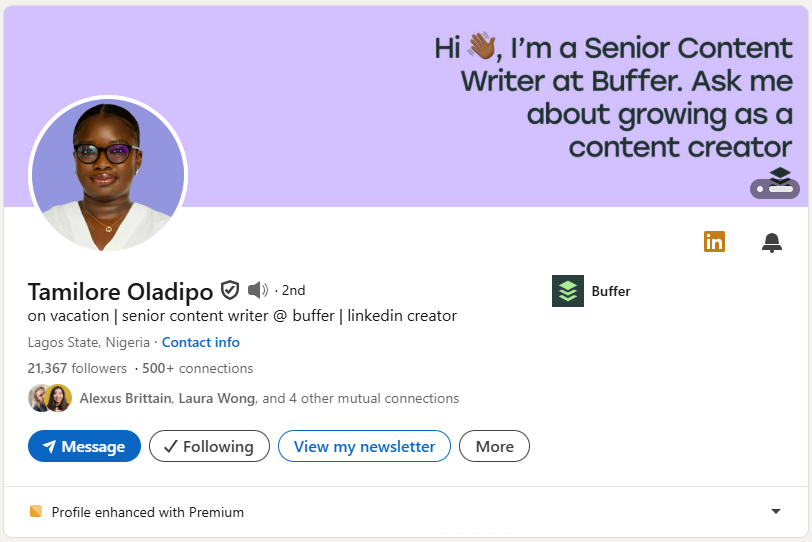Open the Contact info link
Viewport: 812px width, 542px height.
point(201,342)
